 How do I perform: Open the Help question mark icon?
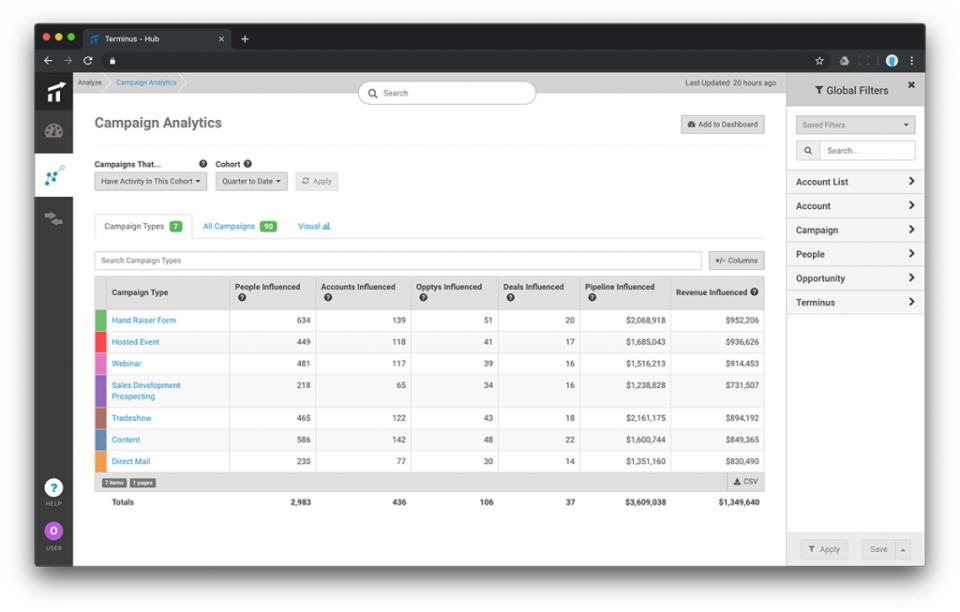click(x=54, y=488)
